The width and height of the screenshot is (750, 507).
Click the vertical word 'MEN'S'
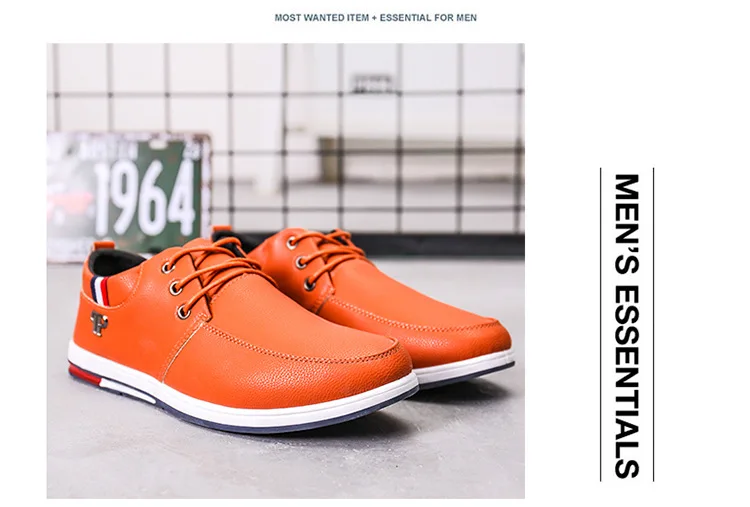pos(627,225)
